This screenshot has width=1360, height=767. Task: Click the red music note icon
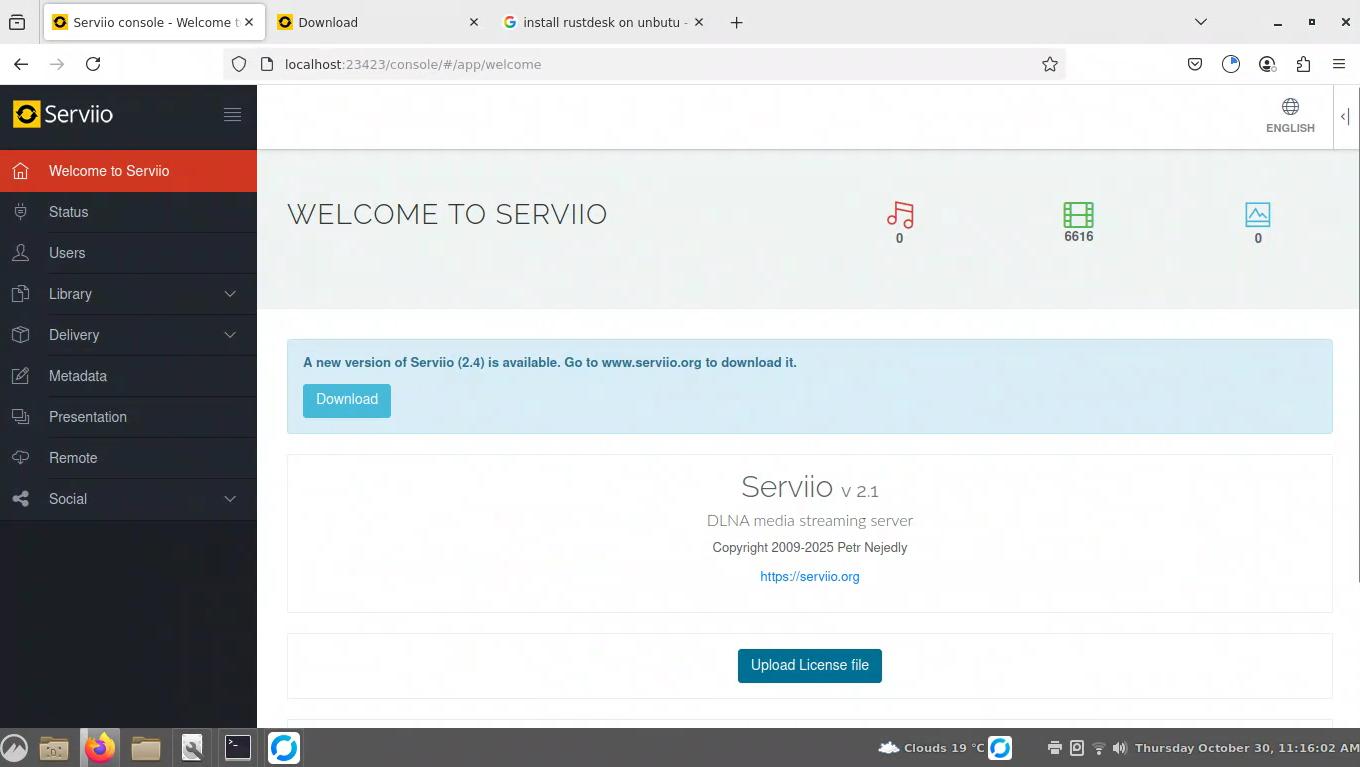tap(899, 215)
